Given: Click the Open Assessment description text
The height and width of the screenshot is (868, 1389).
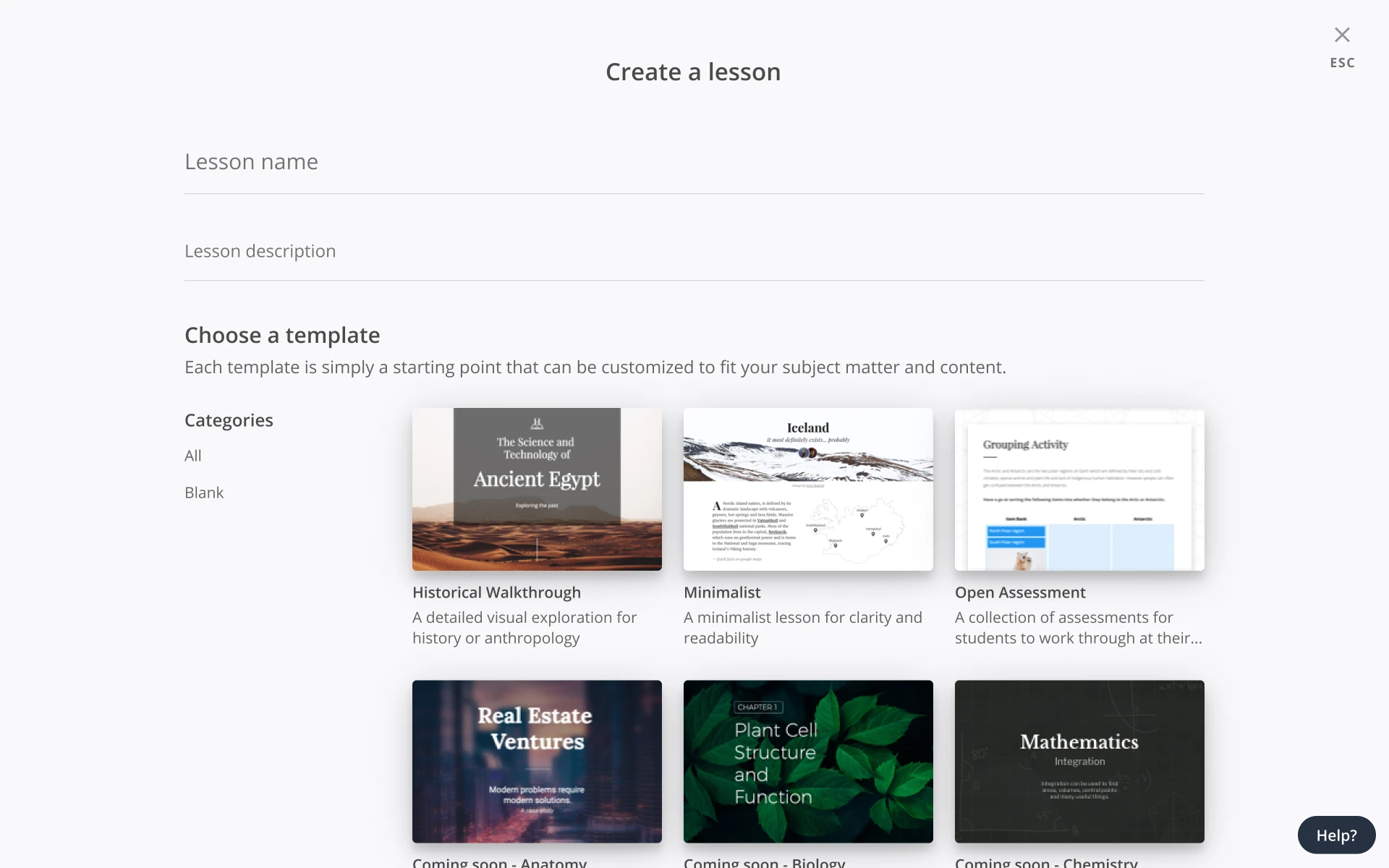Looking at the screenshot, I should coord(1078,628).
